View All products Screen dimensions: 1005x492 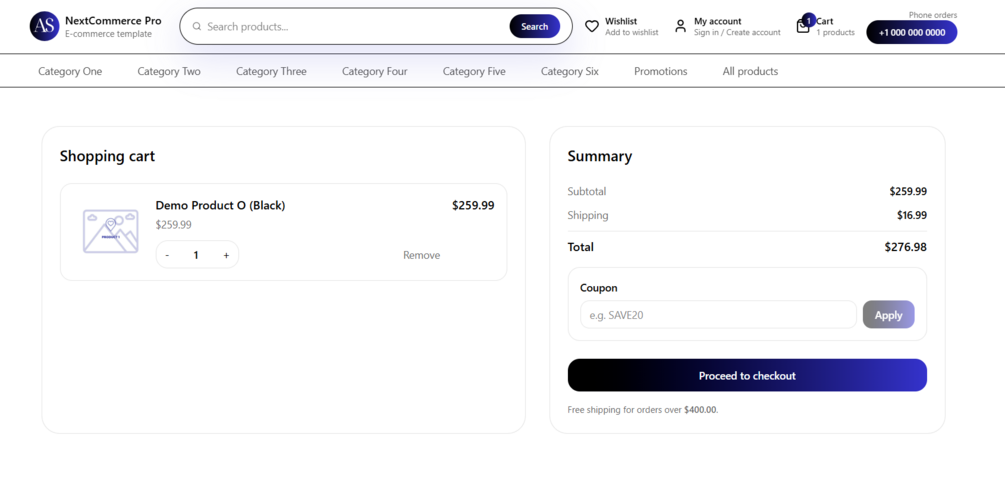coord(750,71)
